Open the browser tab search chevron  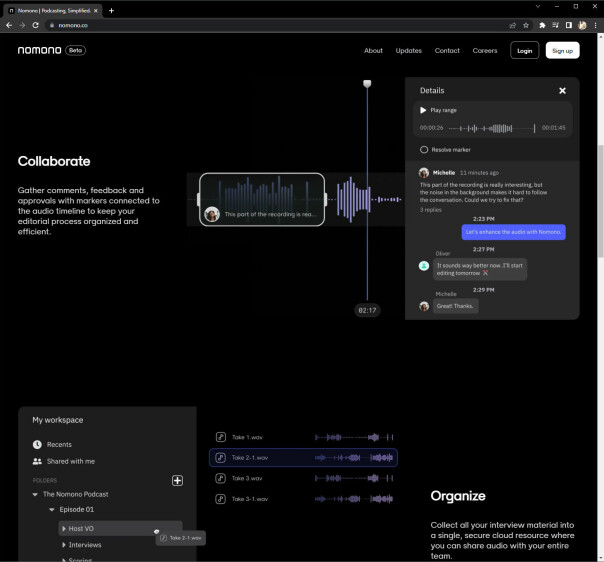pyautogui.click(x=538, y=6)
